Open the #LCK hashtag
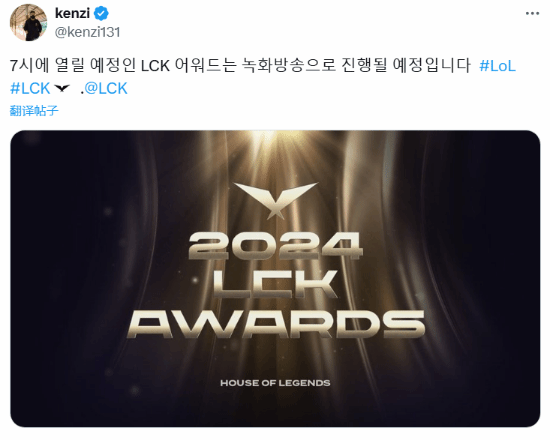 tap(30, 88)
